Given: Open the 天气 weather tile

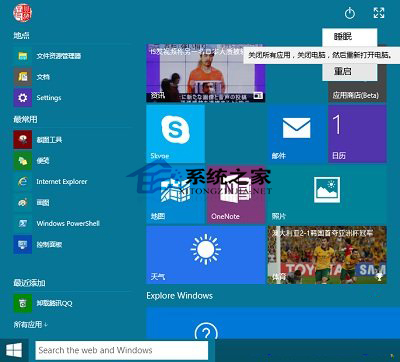Looking at the screenshot, I should tap(206, 255).
